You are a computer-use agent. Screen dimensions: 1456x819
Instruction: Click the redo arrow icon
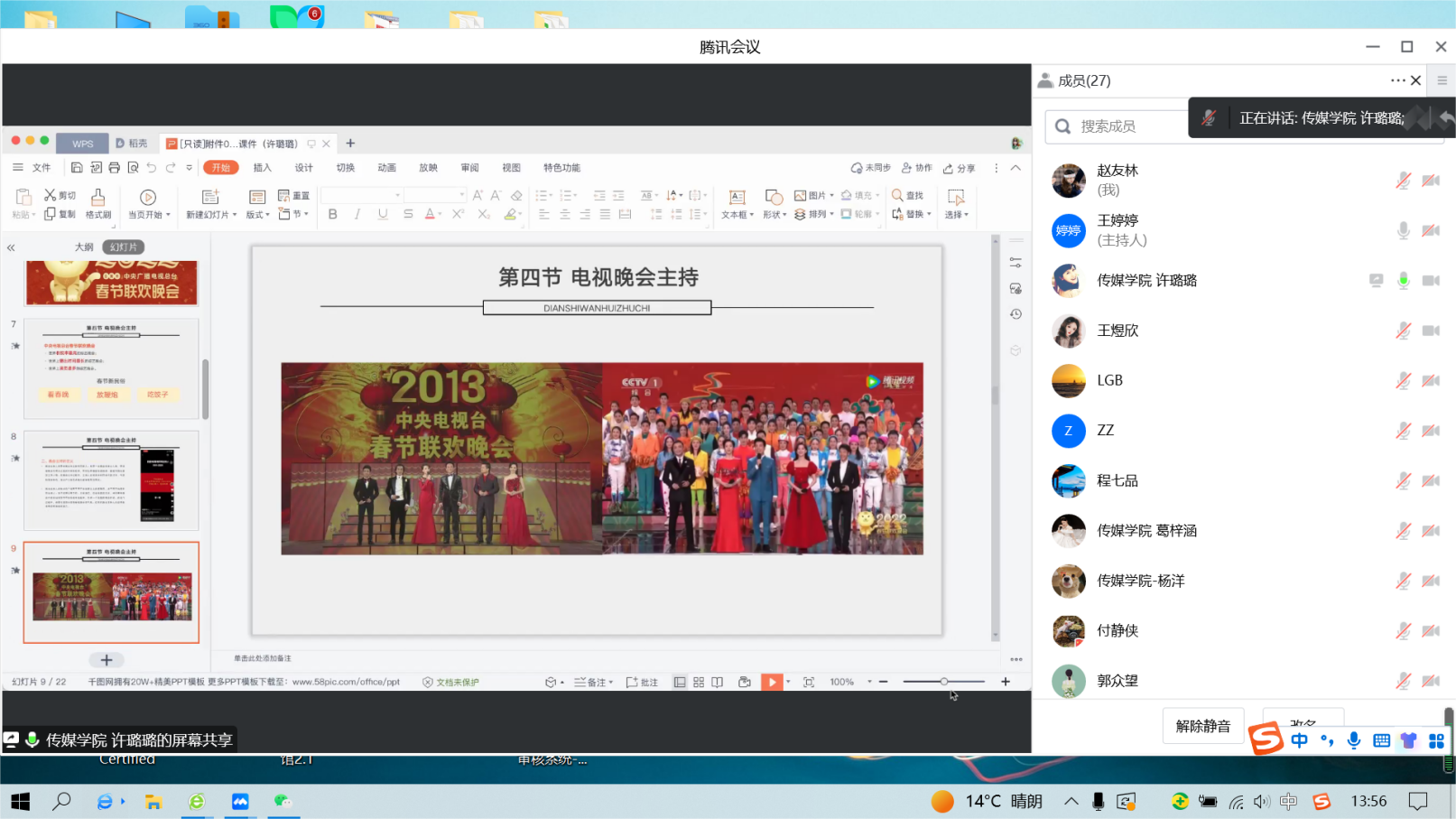(x=170, y=168)
